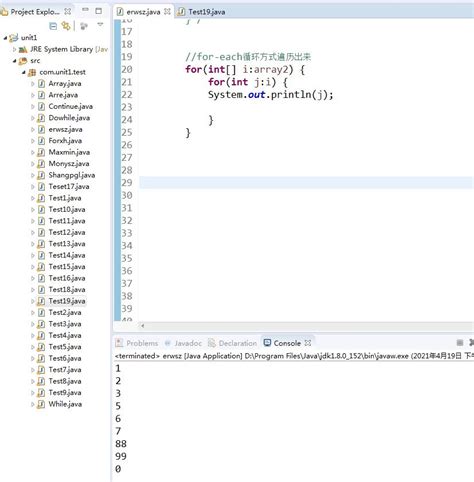The image size is (474, 482).
Task: Click the Console terminate button icon
Action: pyautogui.click(x=460, y=343)
